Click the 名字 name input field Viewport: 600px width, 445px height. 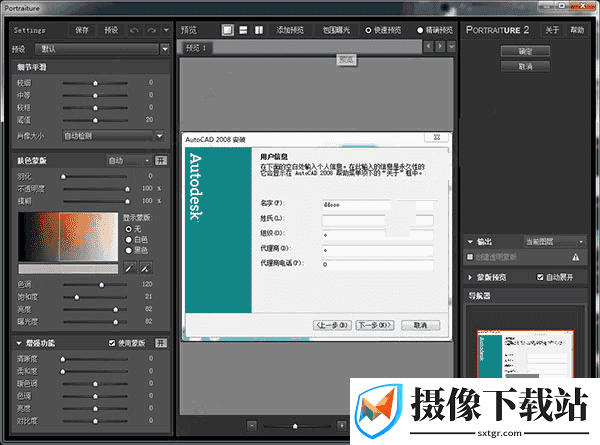click(x=378, y=205)
